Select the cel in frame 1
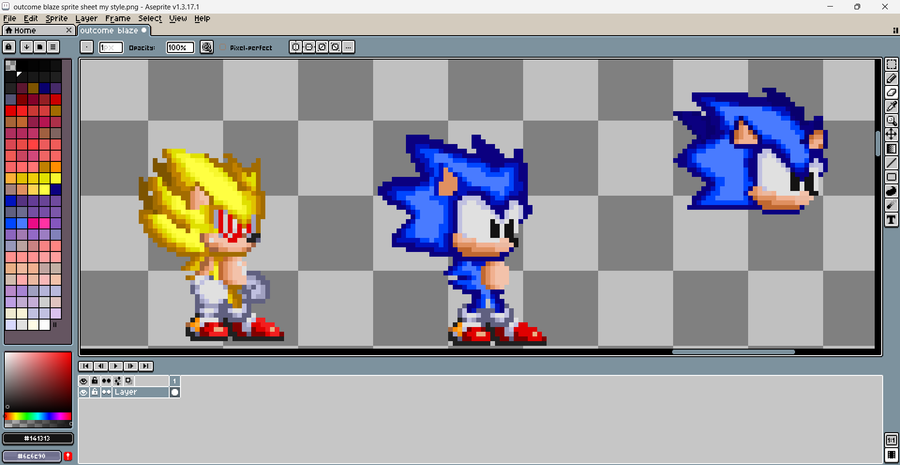The width and height of the screenshot is (900, 465). pos(175,392)
